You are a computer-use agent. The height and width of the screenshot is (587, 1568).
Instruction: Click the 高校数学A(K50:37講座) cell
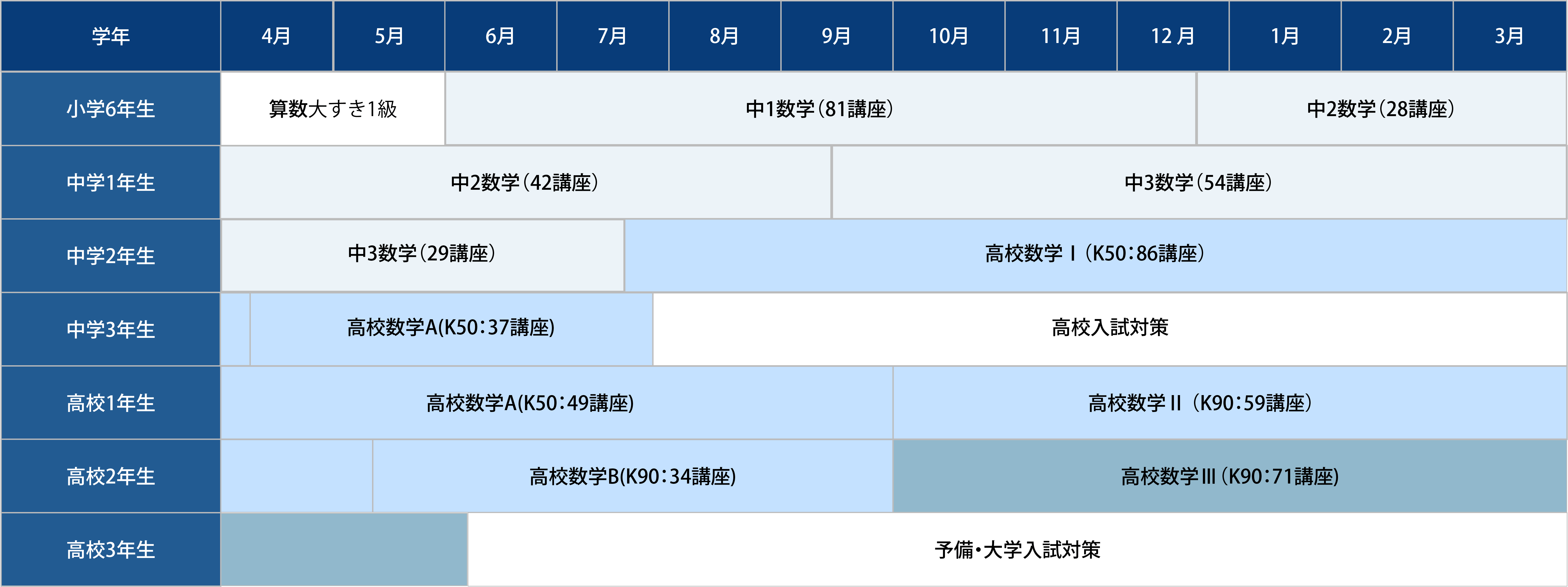pos(451,330)
